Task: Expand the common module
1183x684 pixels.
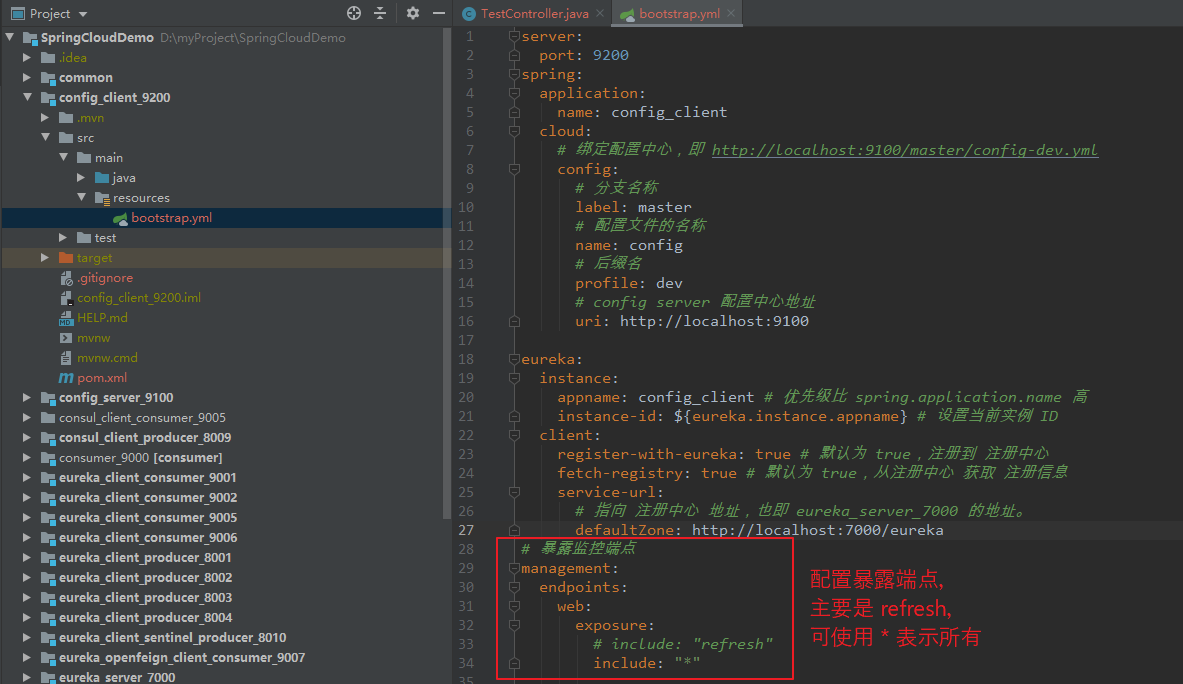Action: click(28, 77)
